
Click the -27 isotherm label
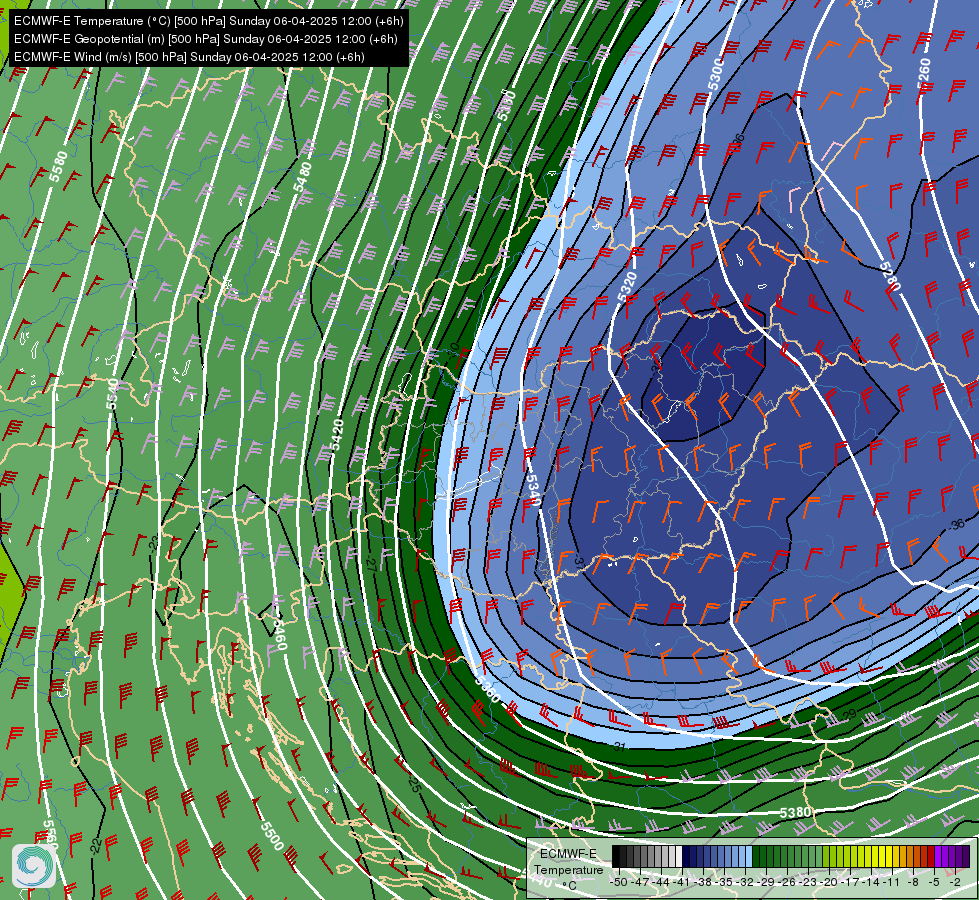tap(370, 564)
